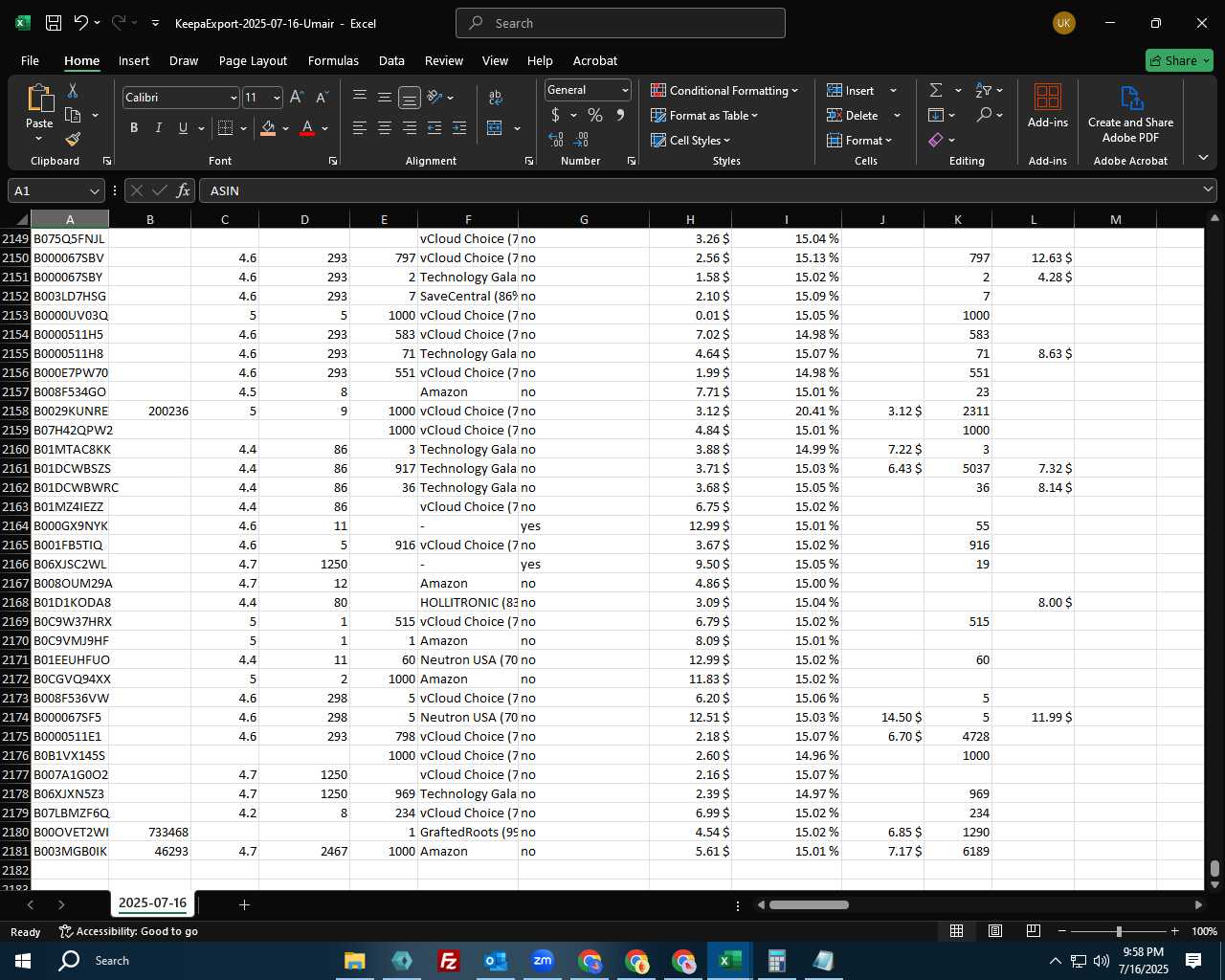Click the Format cells button

pos(859,140)
